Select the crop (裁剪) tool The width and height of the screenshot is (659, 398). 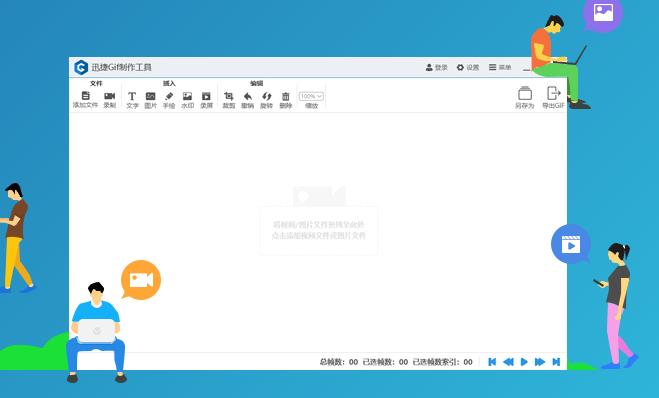click(x=229, y=96)
